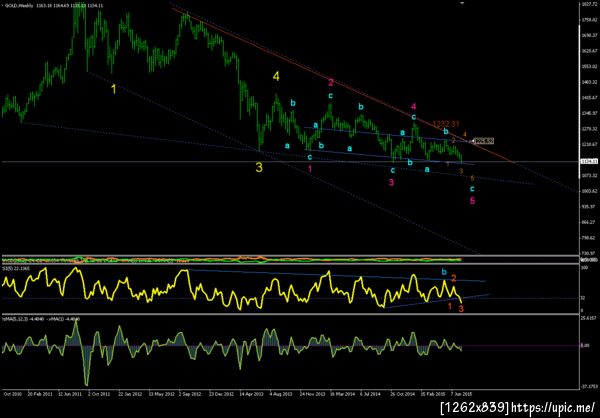The width and height of the screenshot is (600, 418).
Task: Select the pink wave label 5
Action: pos(473,201)
